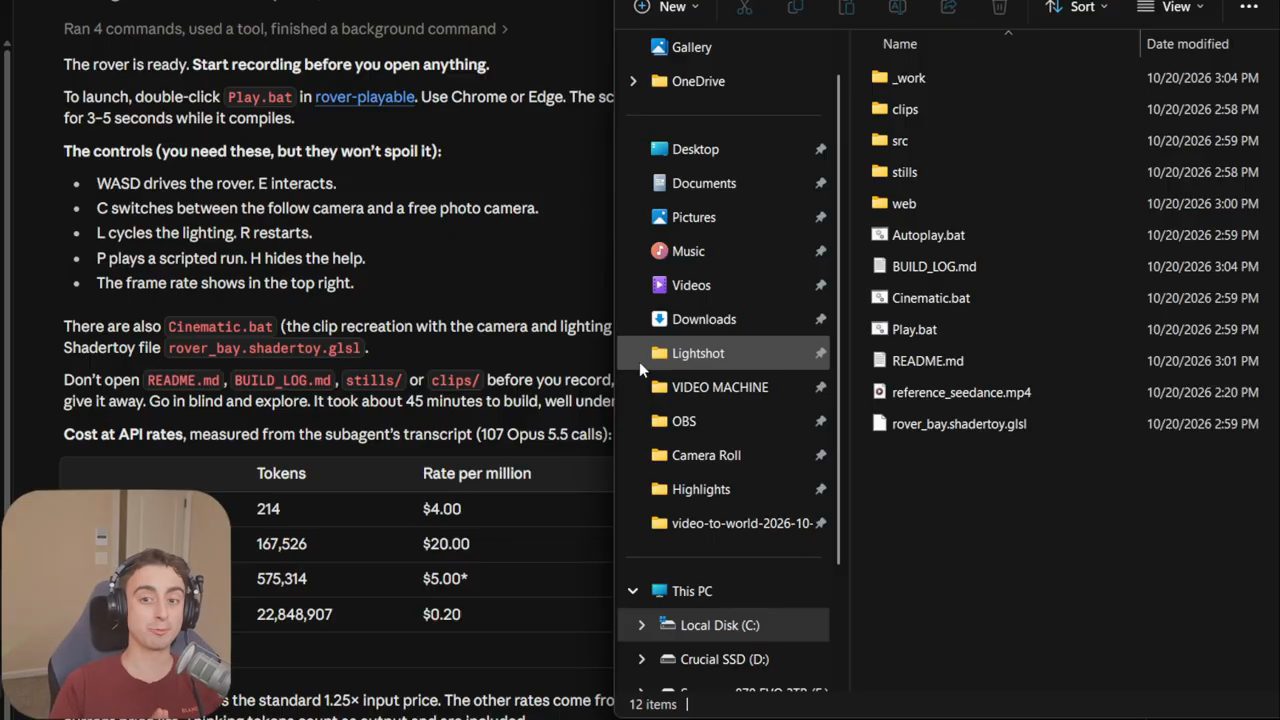Expand the 'Ran 4 commands' summary line
The height and width of the screenshot is (720, 1280).
pos(286,29)
